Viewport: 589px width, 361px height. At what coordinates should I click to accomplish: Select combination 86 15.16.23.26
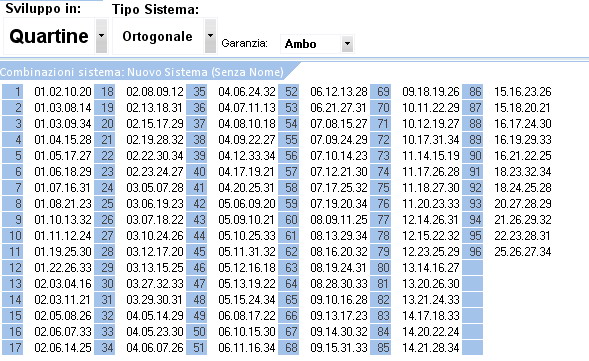pyautogui.click(x=523, y=92)
